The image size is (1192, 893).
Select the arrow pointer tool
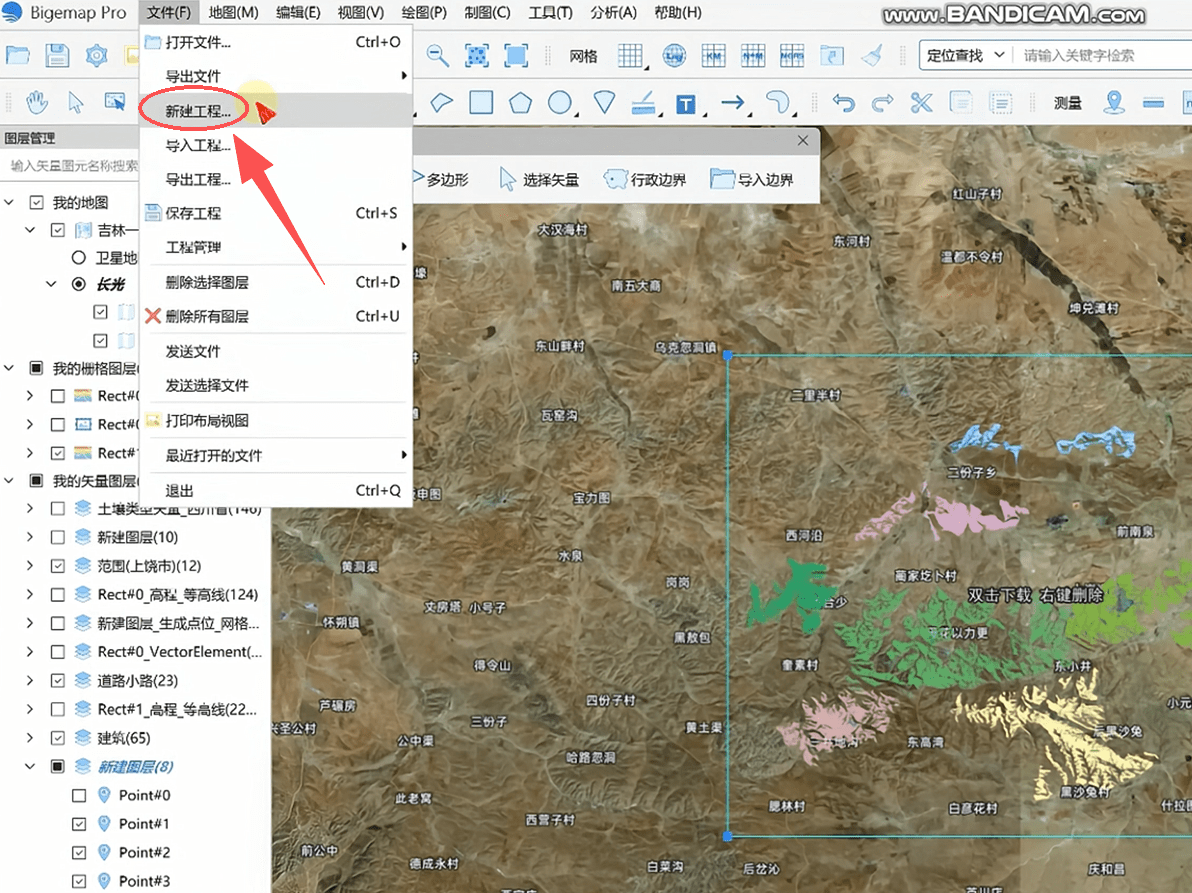(75, 102)
